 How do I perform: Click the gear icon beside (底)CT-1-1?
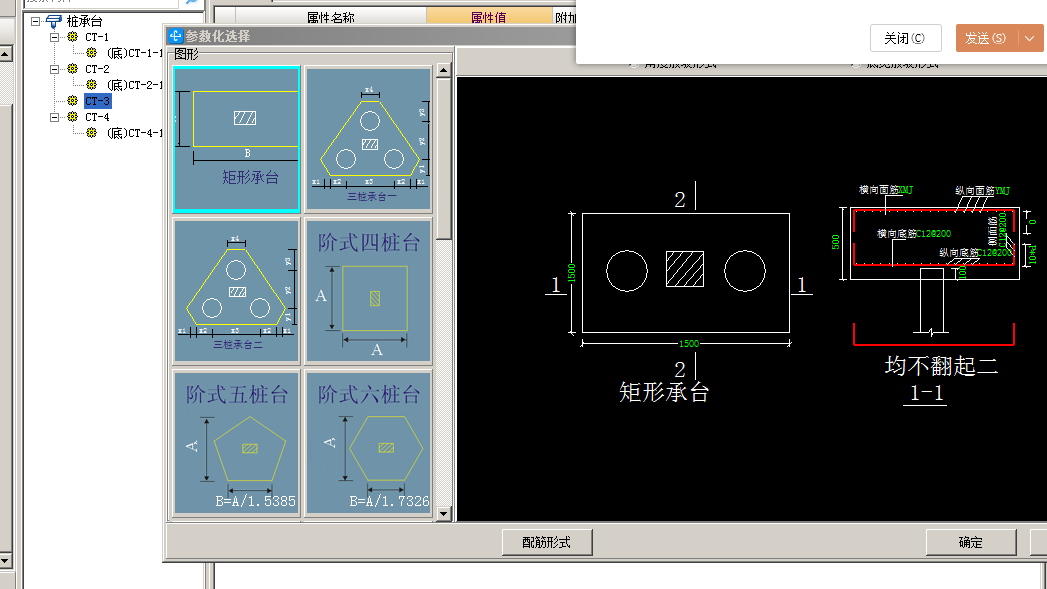pos(92,53)
